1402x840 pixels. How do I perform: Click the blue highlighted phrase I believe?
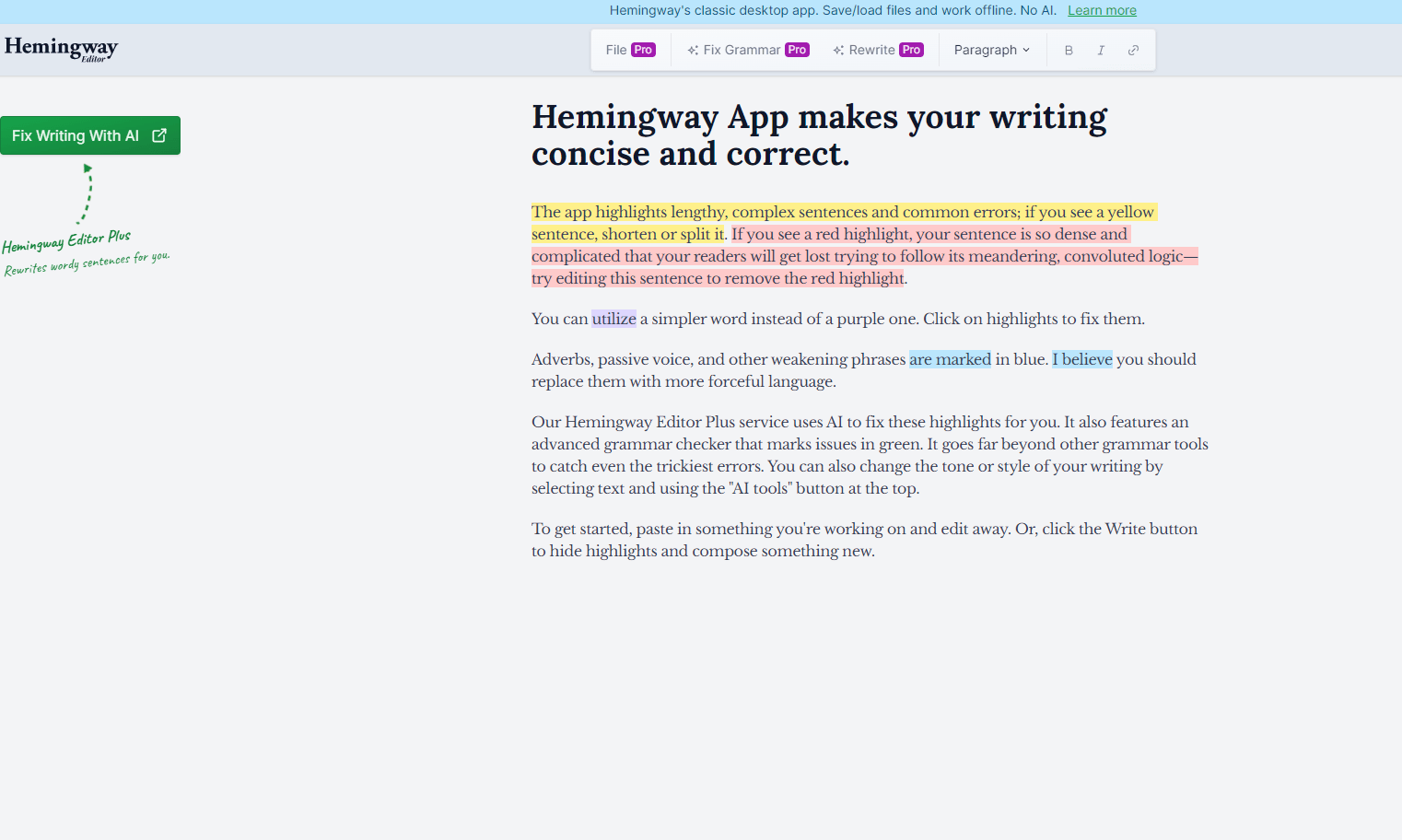coord(1082,359)
